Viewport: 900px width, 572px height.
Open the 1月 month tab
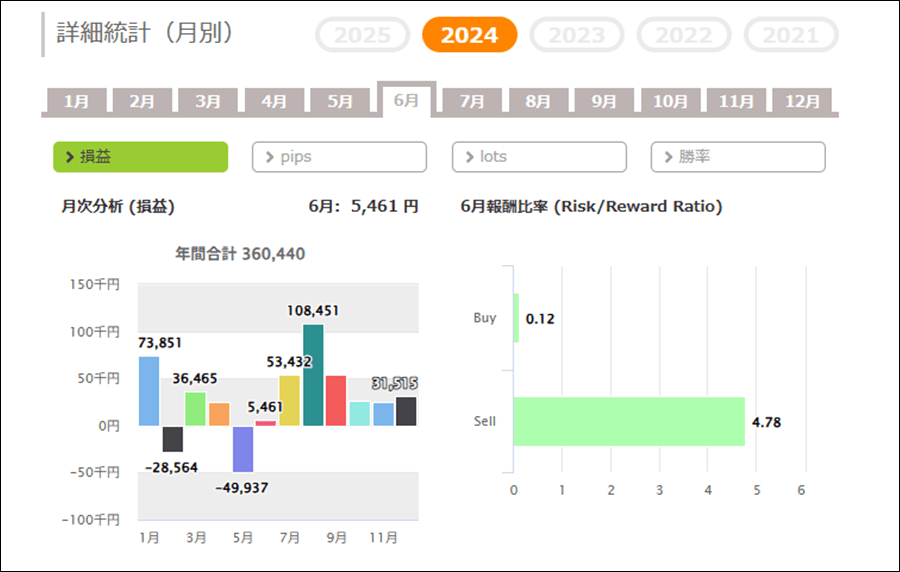click(76, 102)
